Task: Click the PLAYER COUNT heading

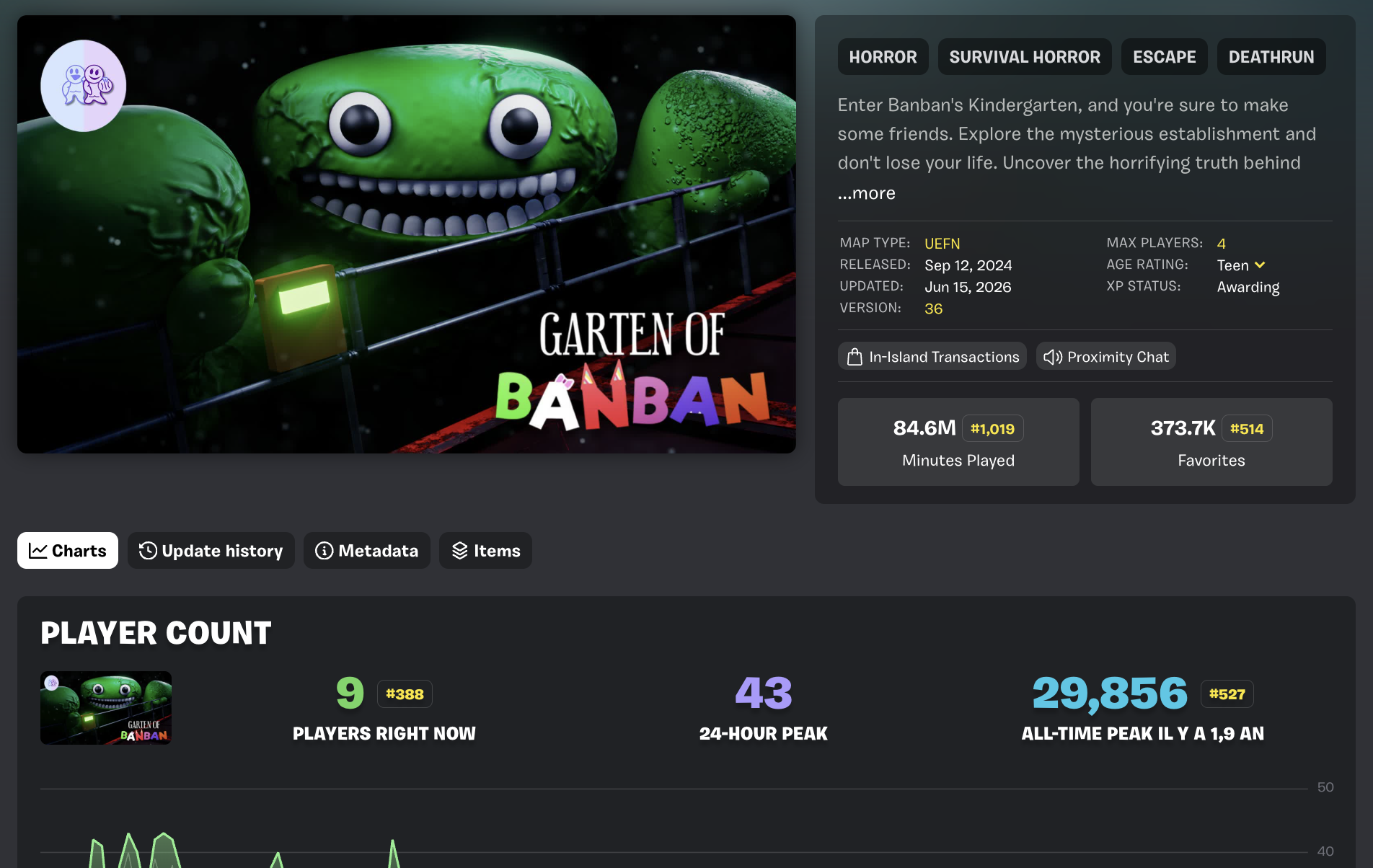Action: 156,633
